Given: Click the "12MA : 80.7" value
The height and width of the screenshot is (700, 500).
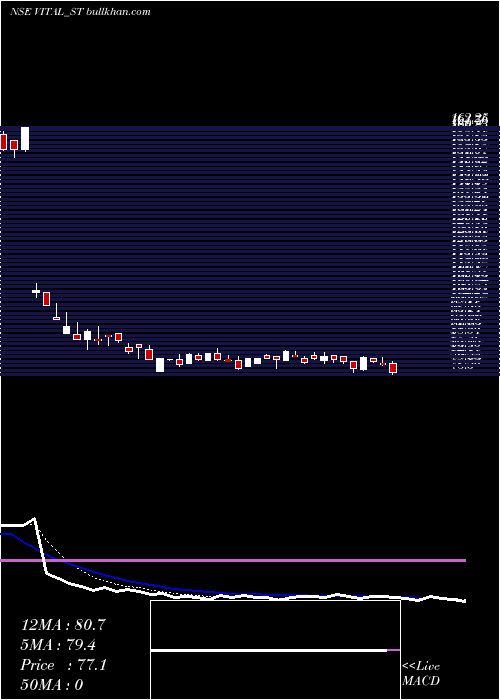Looking at the screenshot, I should [63, 625].
